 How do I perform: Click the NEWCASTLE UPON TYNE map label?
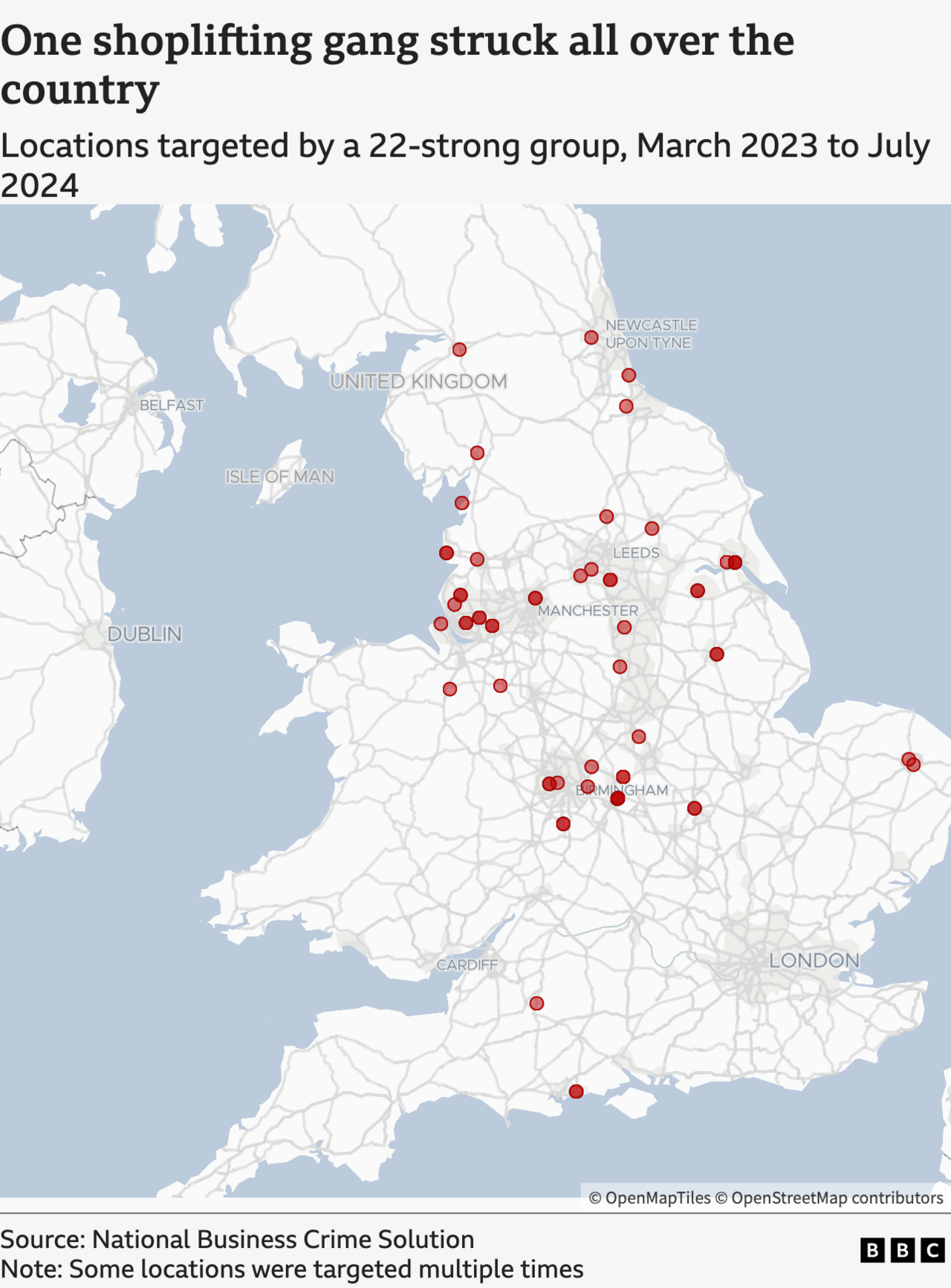[x=652, y=334]
